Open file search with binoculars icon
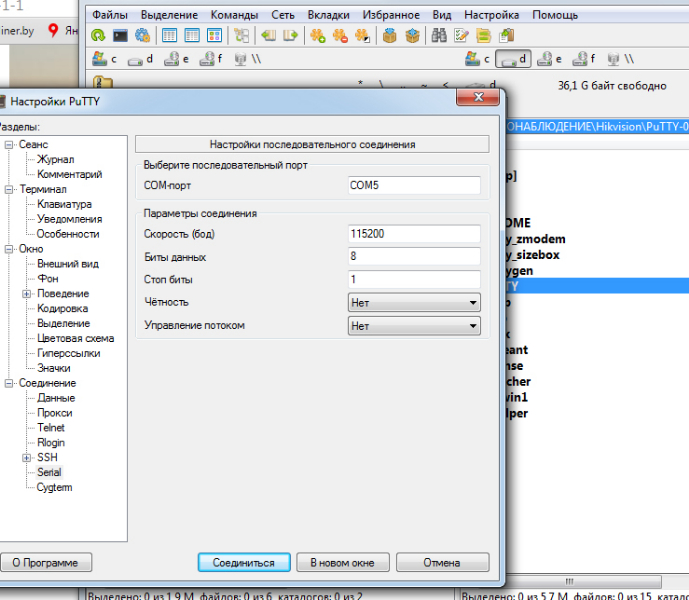 (439, 35)
